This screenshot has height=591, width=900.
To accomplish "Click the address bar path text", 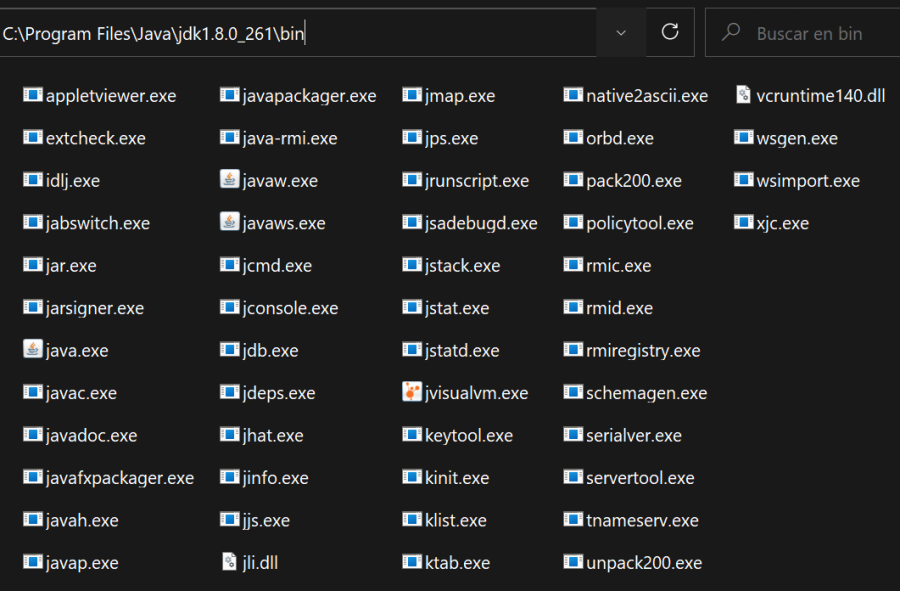I will pos(154,34).
